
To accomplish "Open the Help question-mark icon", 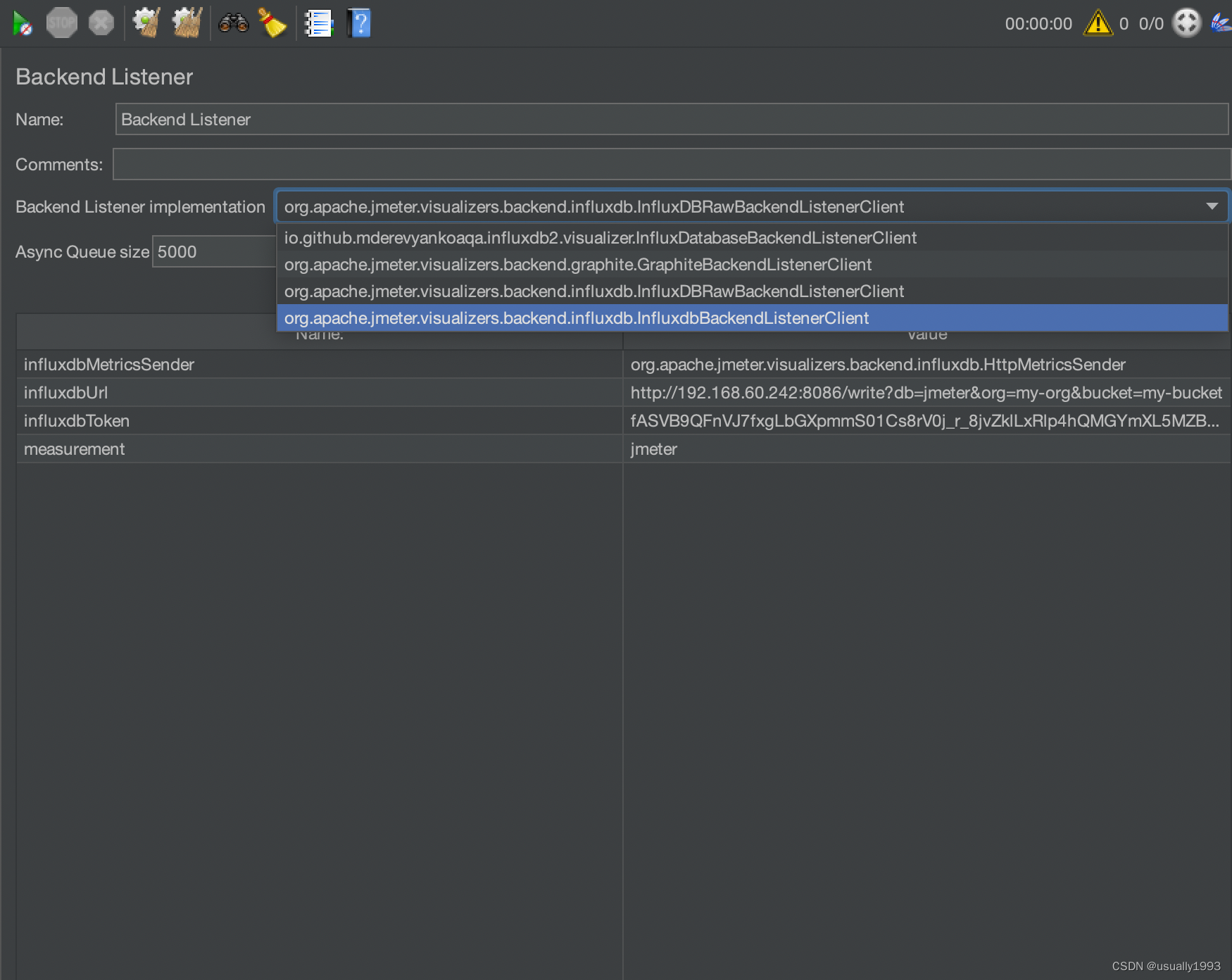I will click(x=358, y=23).
